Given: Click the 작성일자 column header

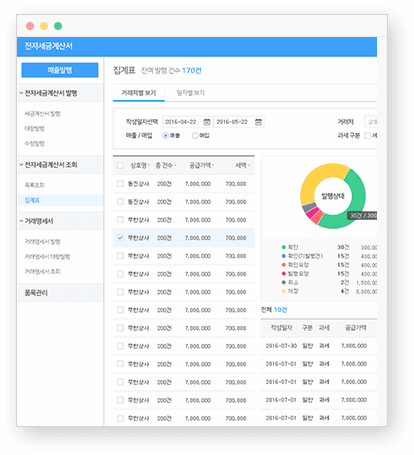Looking at the screenshot, I should (281, 328).
